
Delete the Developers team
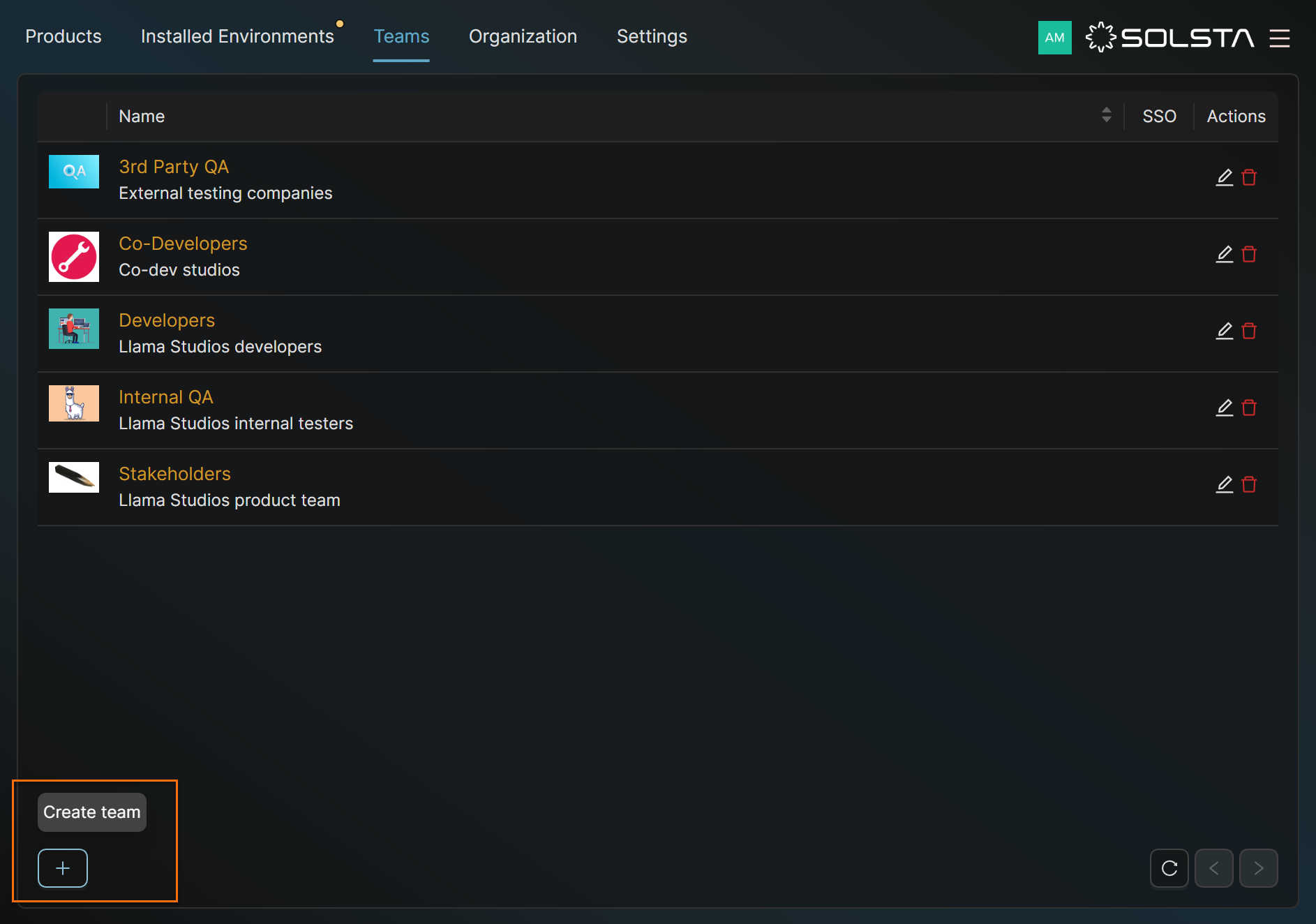coord(1249,331)
